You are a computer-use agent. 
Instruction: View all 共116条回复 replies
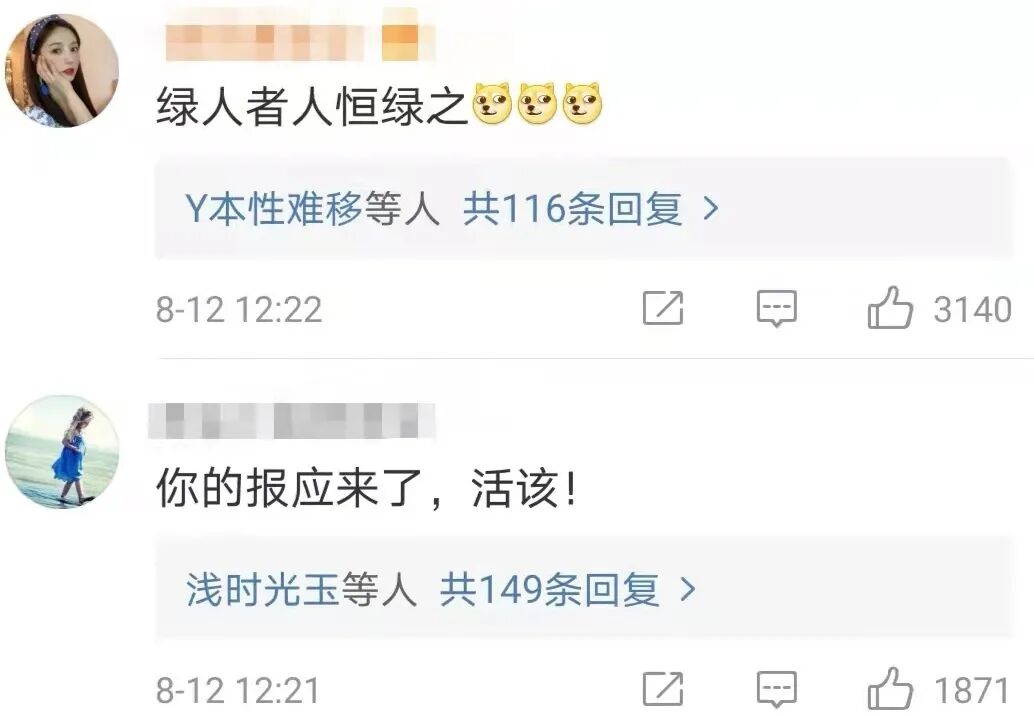(x=572, y=209)
